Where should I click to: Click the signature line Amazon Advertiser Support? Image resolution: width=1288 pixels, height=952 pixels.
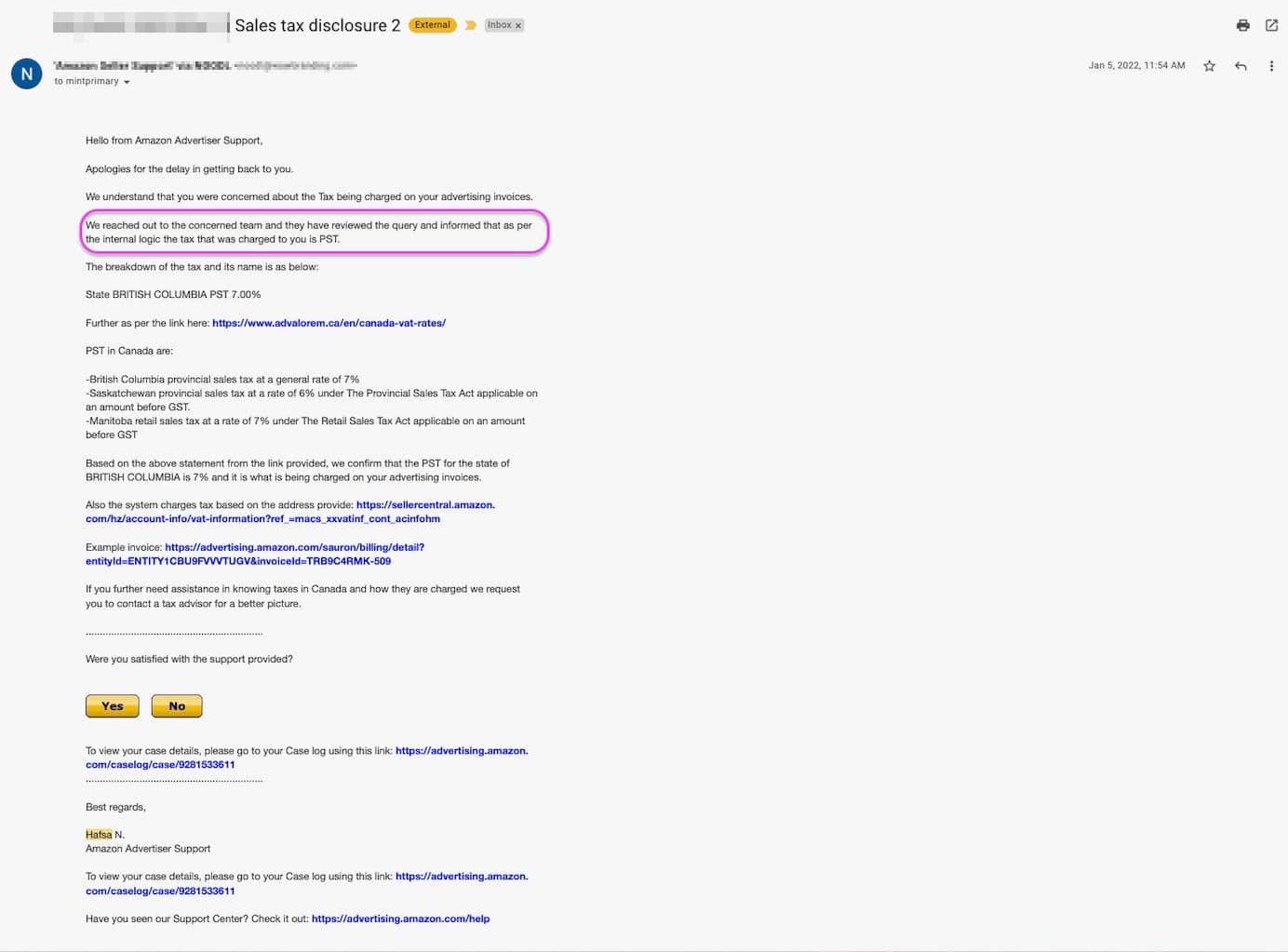tap(148, 849)
